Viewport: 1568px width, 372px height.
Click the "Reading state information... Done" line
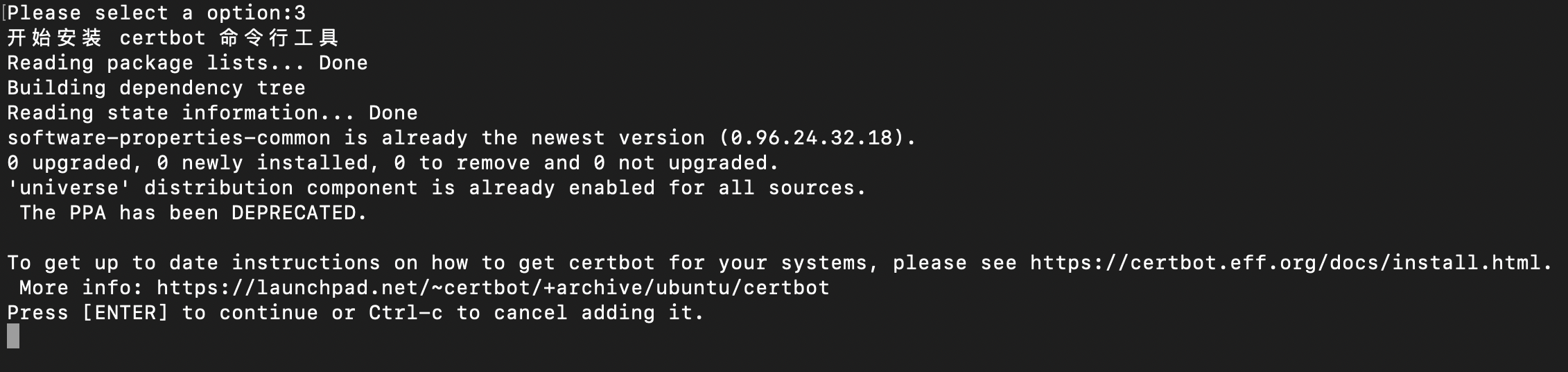(x=212, y=113)
